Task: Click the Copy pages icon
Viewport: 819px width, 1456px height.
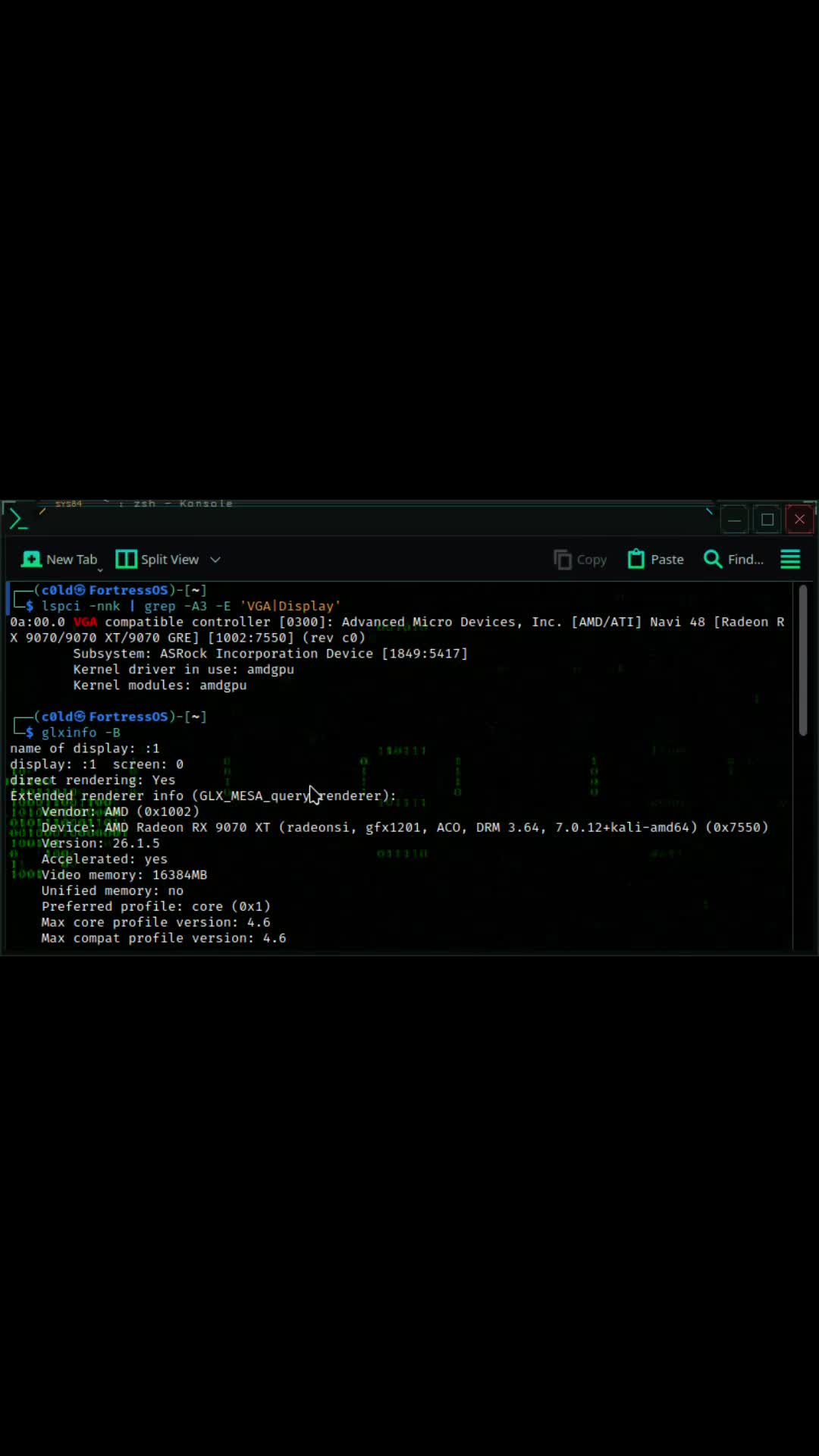Action: point(562,560)
